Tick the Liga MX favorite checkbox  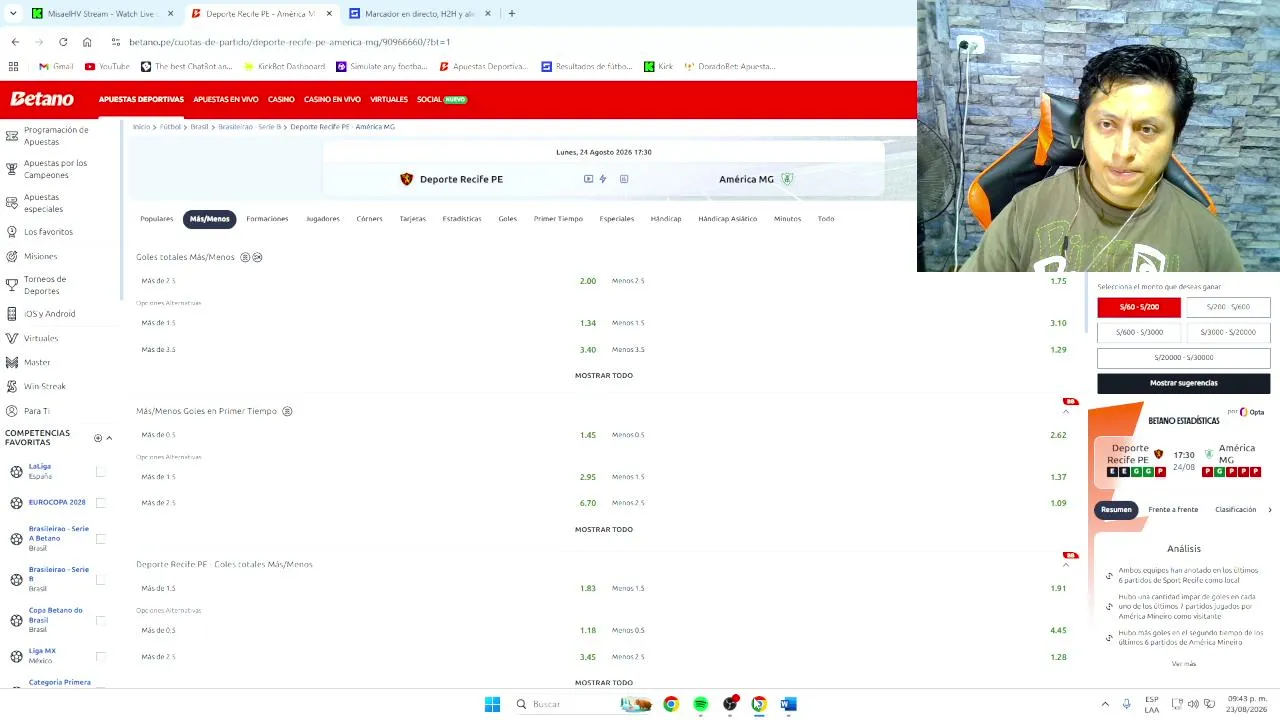[100, 656]
